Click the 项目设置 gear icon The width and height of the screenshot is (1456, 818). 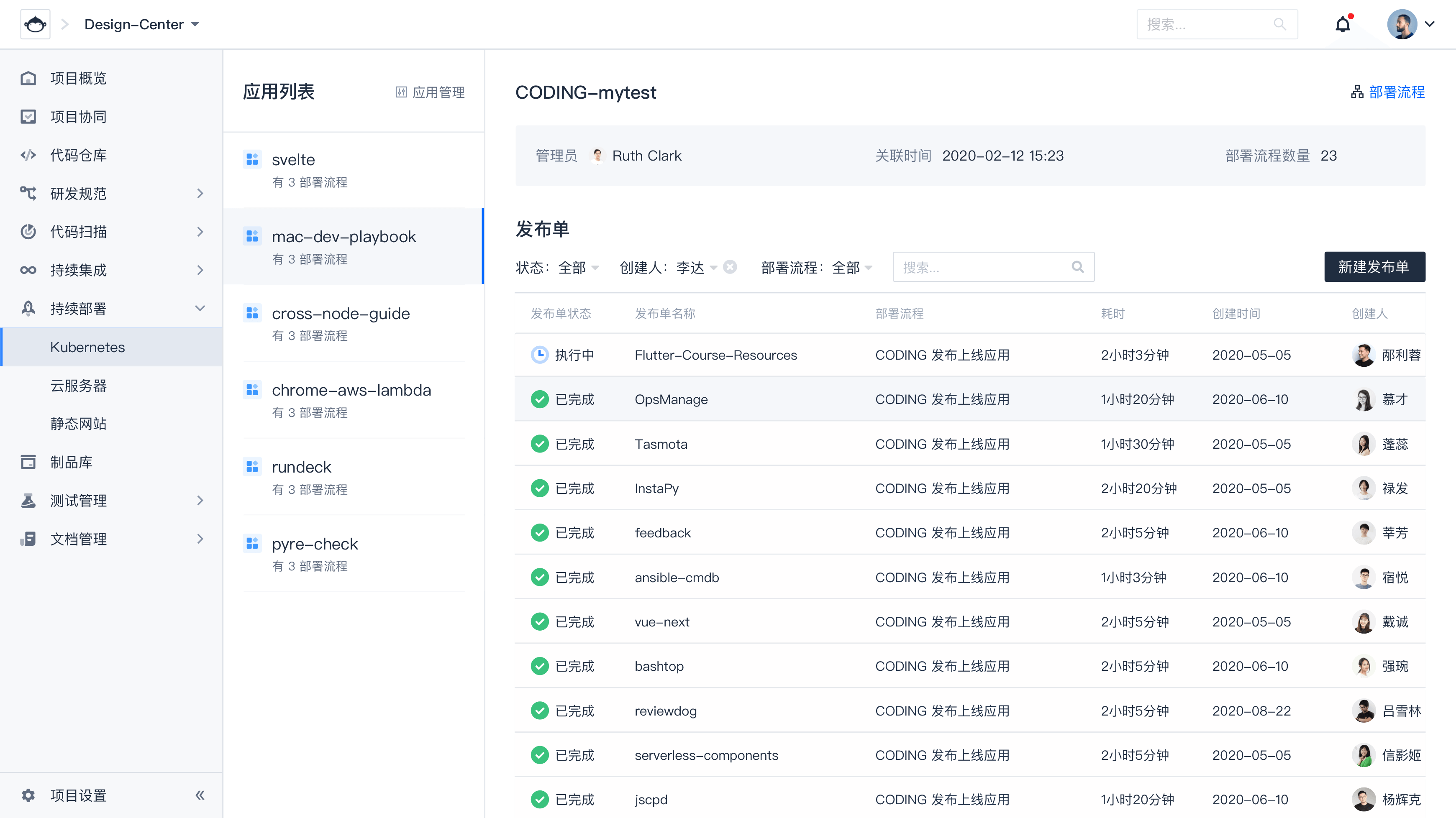[x=28, y=795]
